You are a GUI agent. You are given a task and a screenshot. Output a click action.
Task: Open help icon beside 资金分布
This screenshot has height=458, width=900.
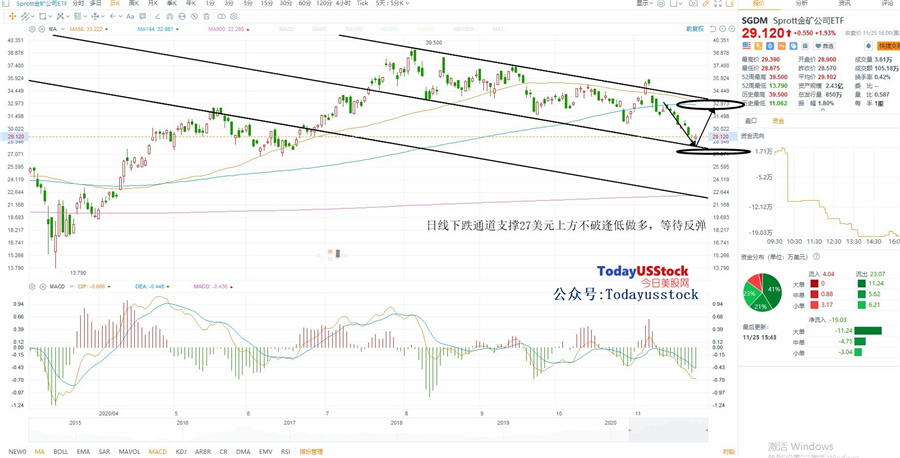(816, 257)
